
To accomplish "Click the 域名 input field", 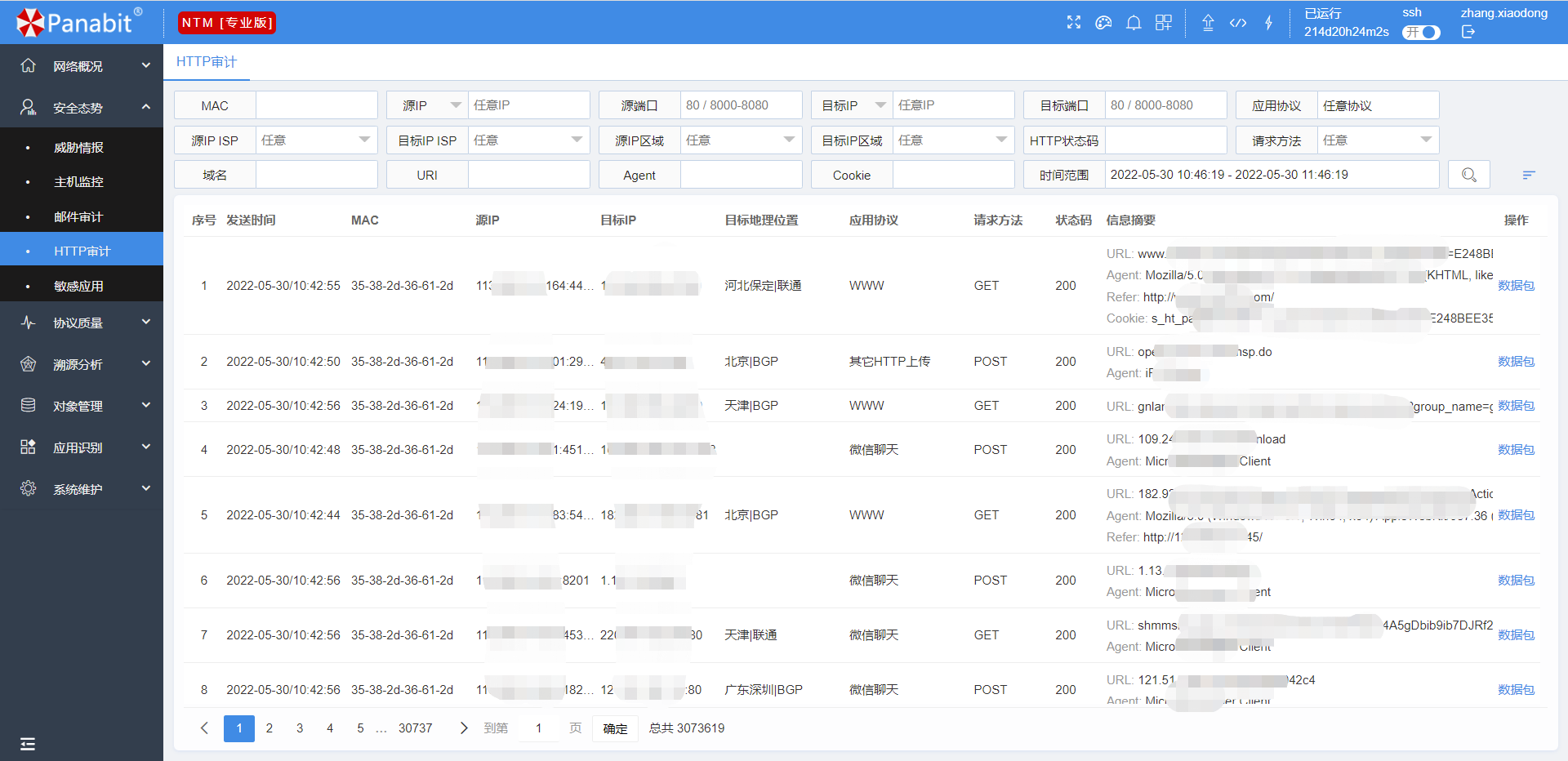I will 316,175.
